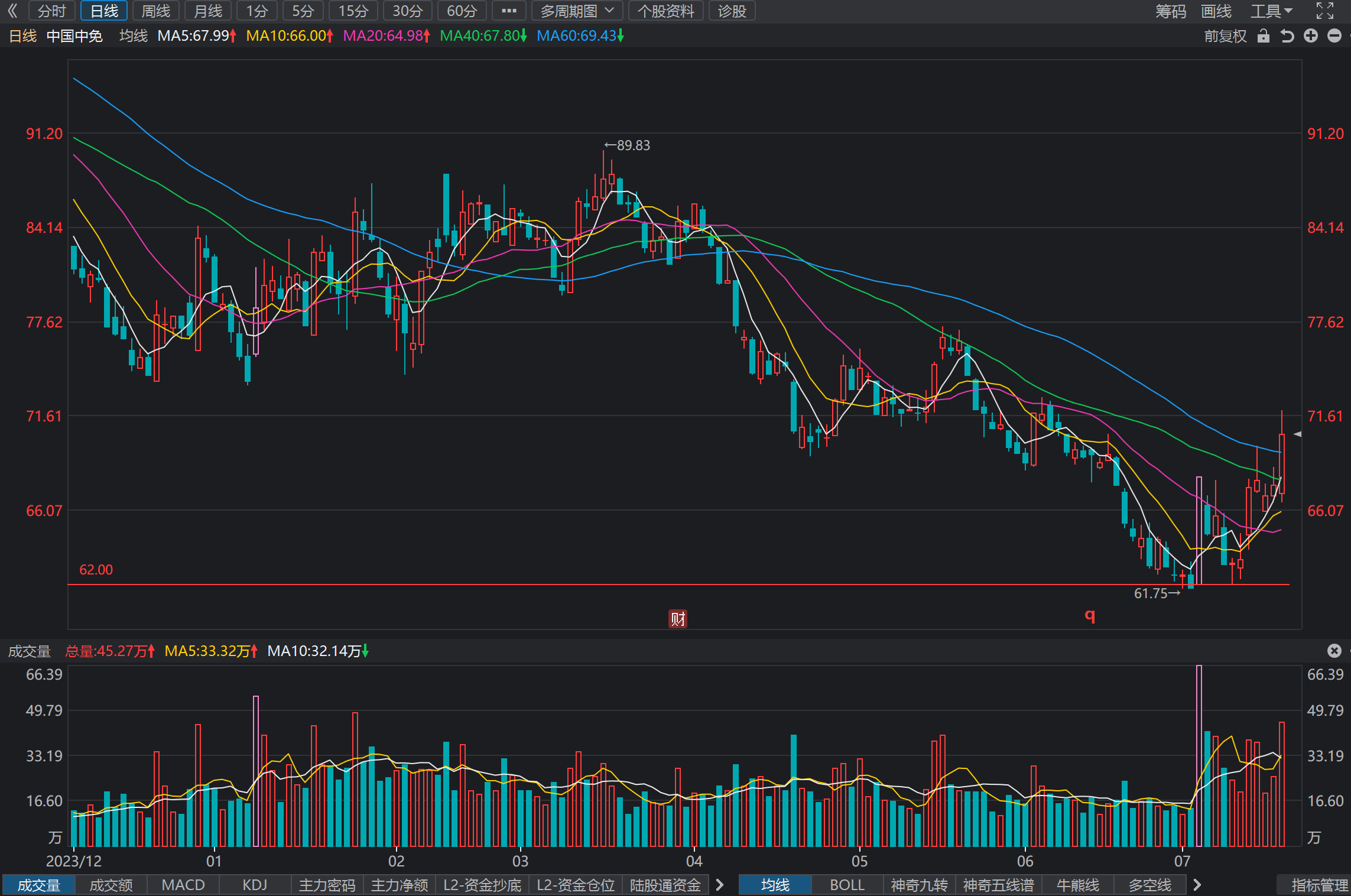
Task: Click the MA60:69.43 legend value
Action: (x=580, y=36)
